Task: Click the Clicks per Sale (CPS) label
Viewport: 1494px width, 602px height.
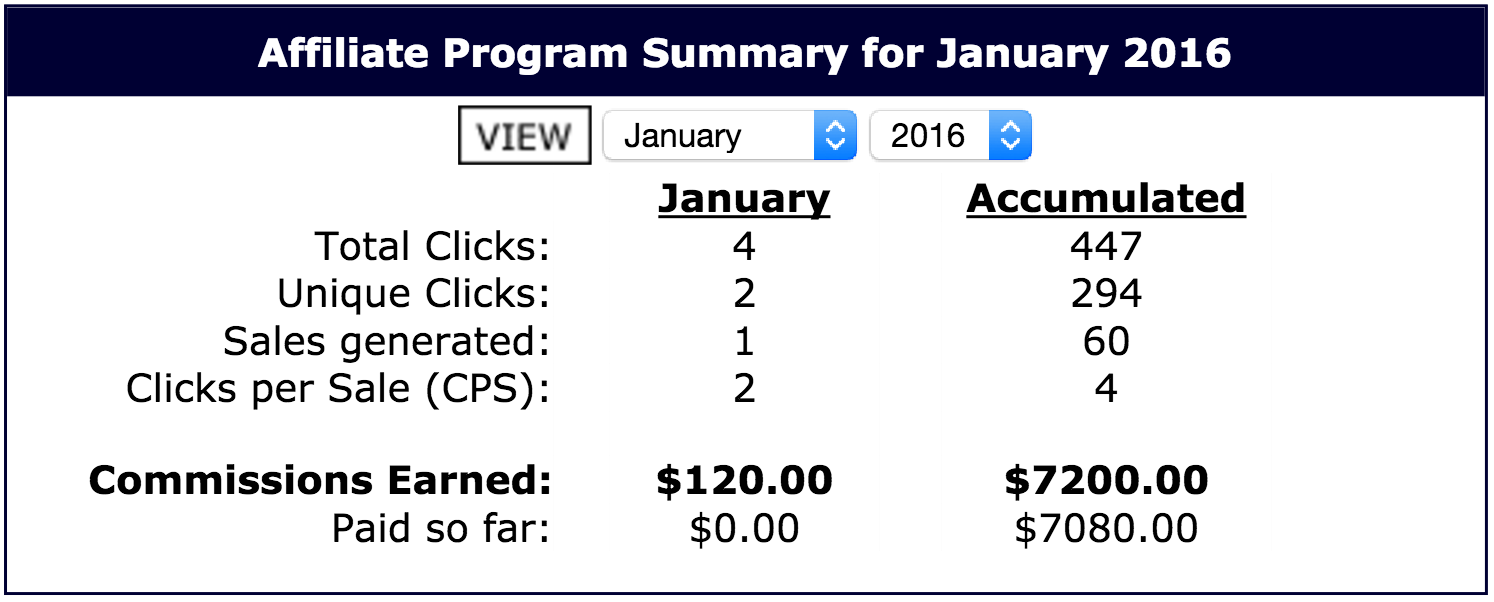Action: [338, 388]
